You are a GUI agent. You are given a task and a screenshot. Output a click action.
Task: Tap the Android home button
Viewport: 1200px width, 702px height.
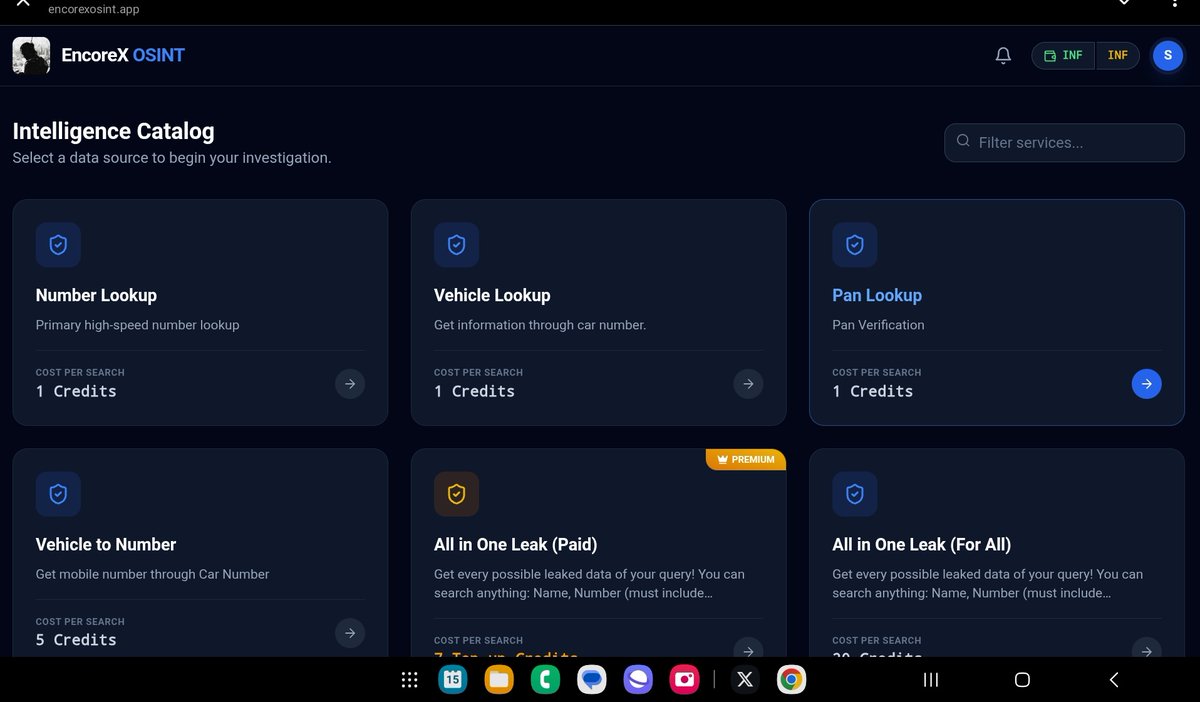[x=1022, y=680]
